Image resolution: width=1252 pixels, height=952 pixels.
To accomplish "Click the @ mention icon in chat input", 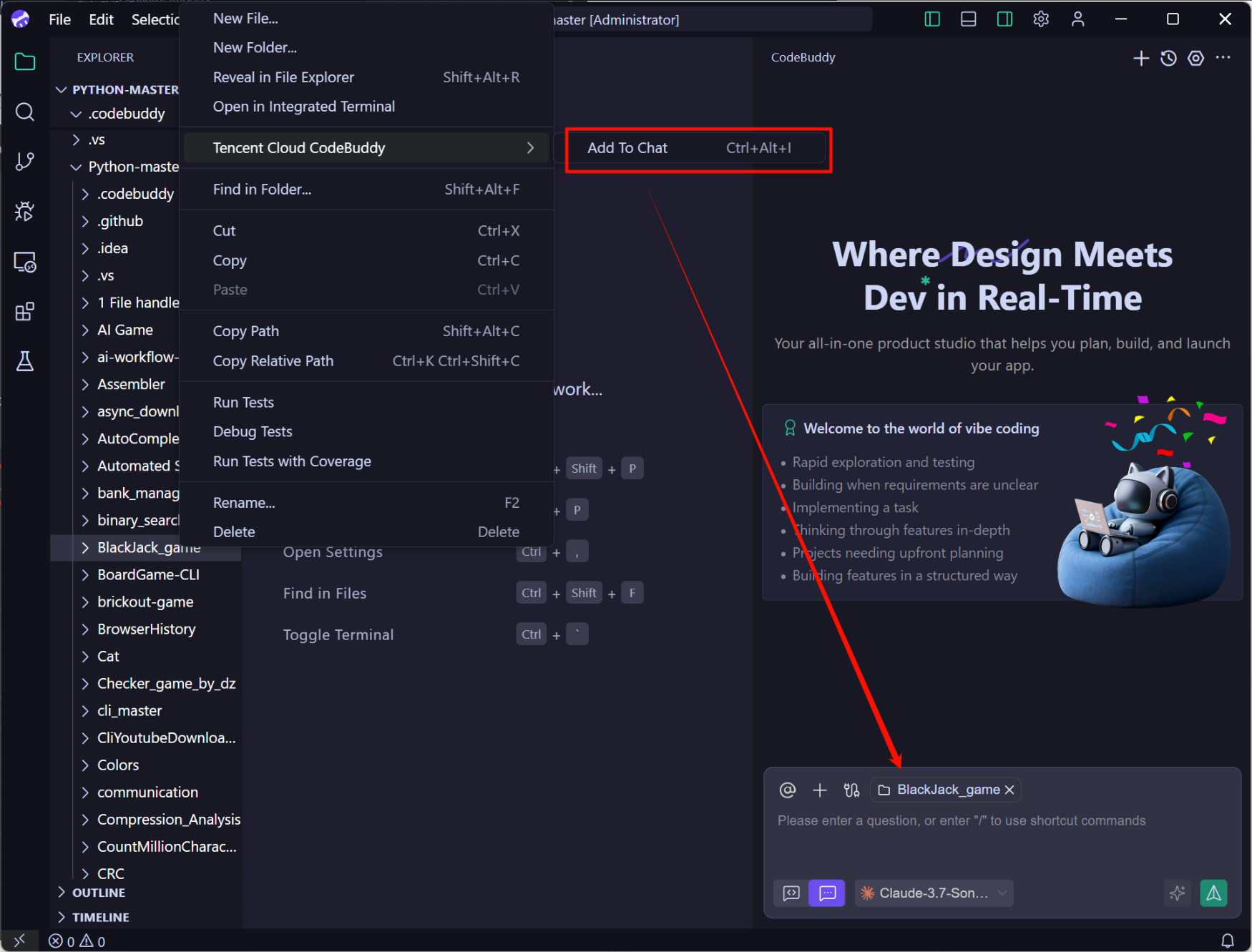I will click(x=788, y=790).
